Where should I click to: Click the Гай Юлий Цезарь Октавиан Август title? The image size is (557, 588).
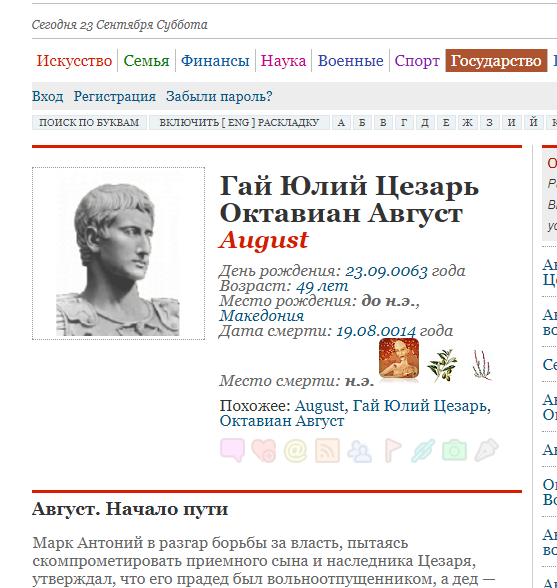point(349,200)
